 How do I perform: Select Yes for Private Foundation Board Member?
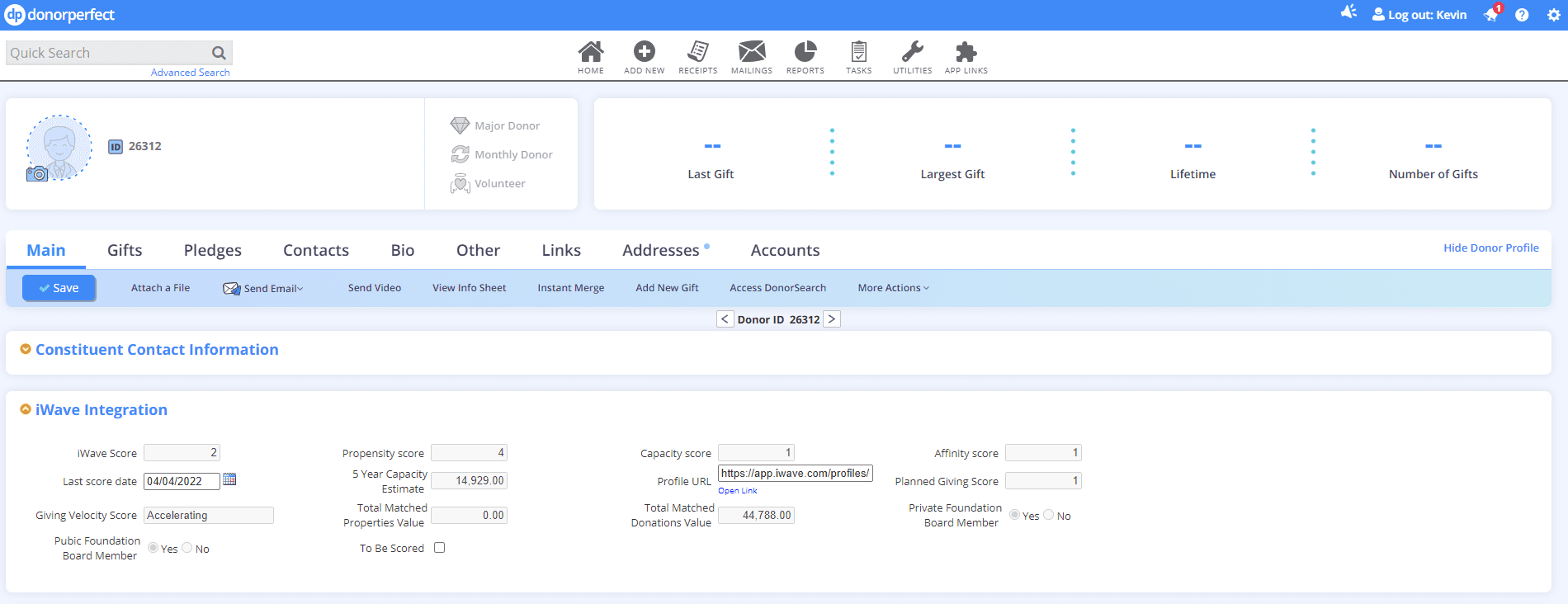(x=1015, y=515)
